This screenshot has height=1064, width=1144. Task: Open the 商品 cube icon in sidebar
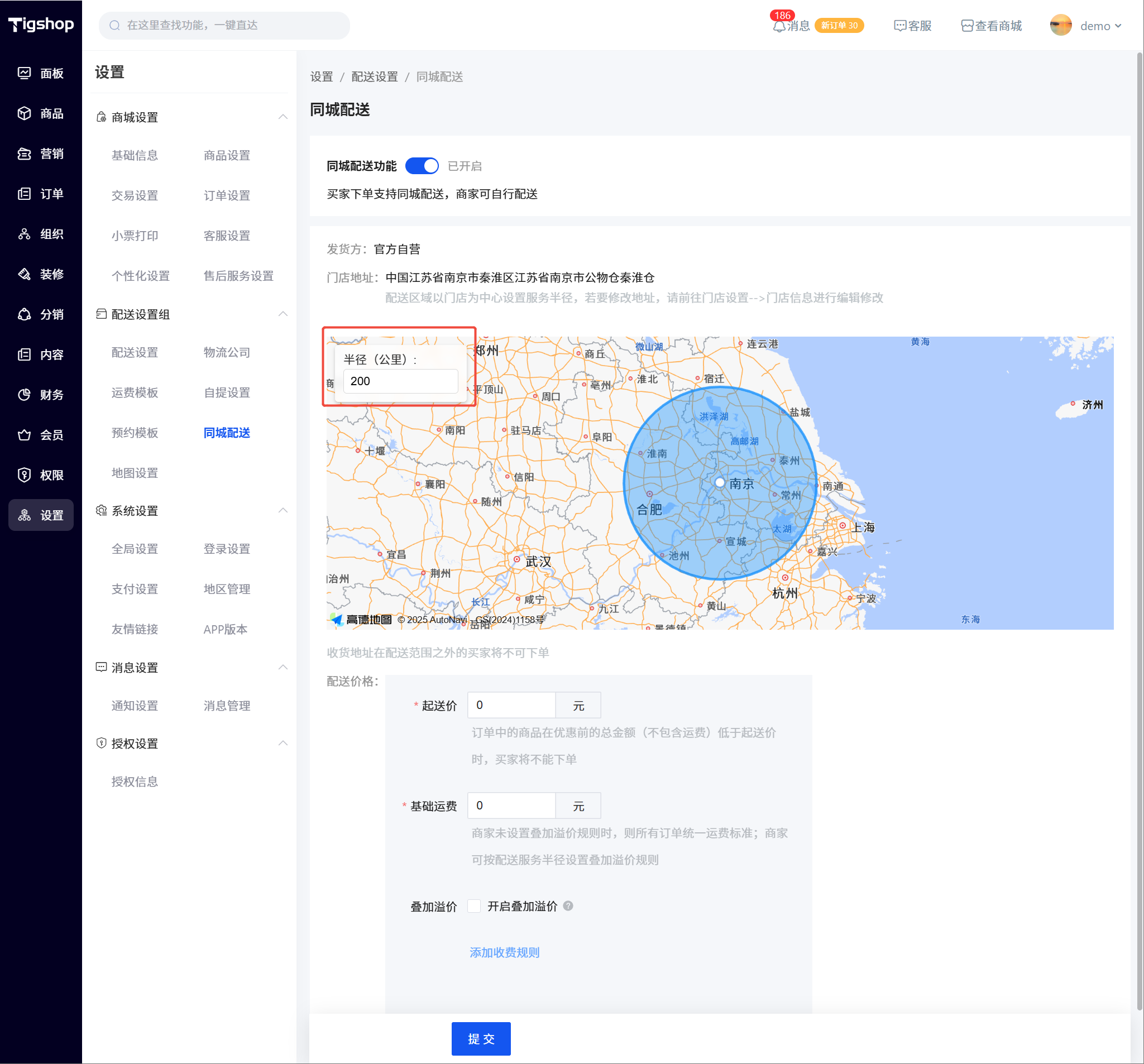(24, 113)
